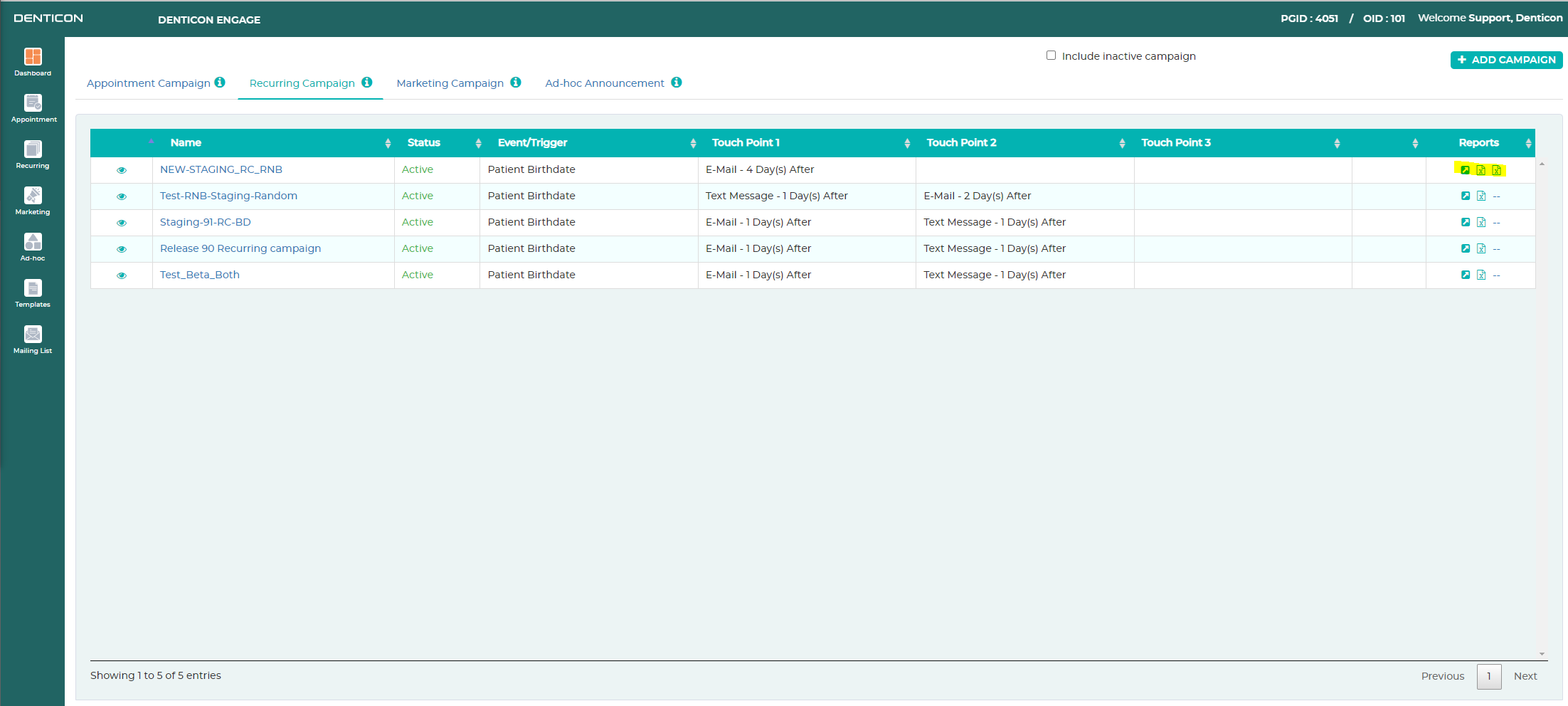This screenshot has height=706, width=1568.
Task: Open NEW-STAGING_RC_RNB campaign link
Action: [221, 169]
